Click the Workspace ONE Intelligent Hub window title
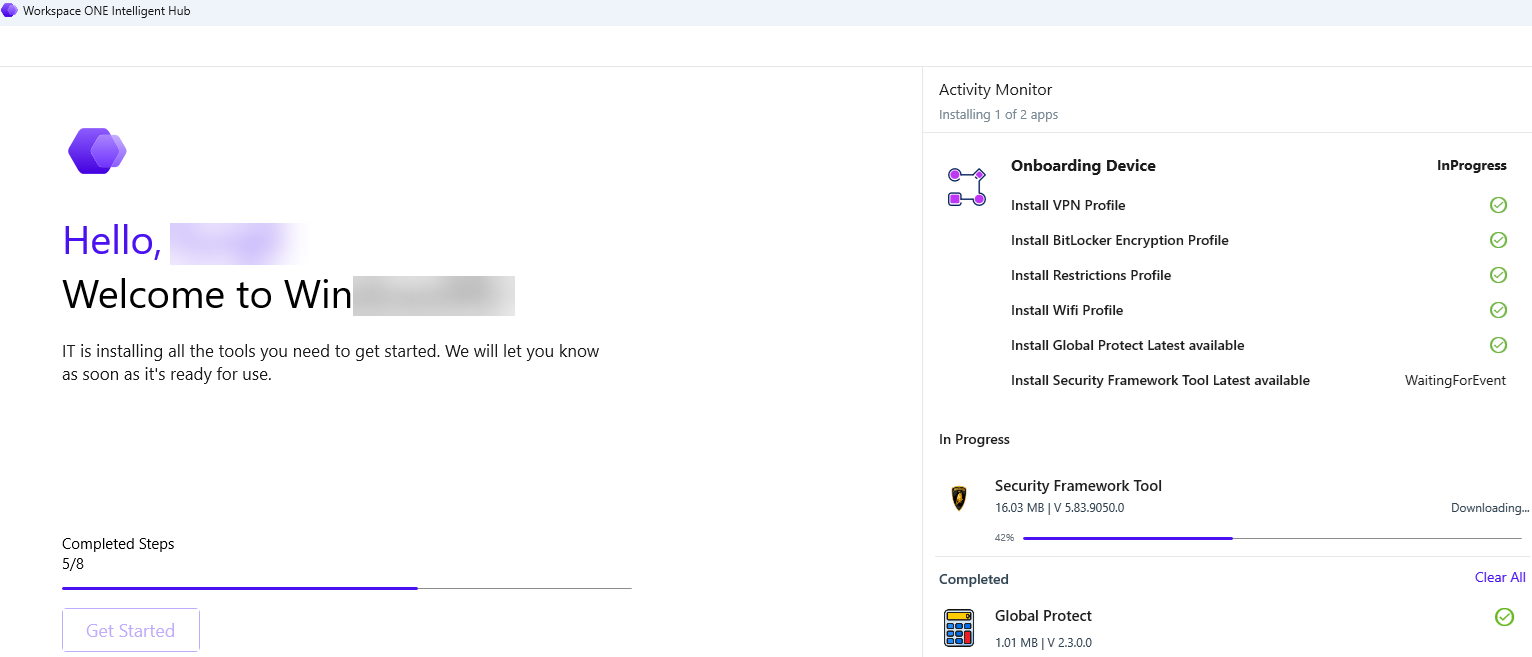This screenshot has width=1532, height=657. click(x=106, y=11)
